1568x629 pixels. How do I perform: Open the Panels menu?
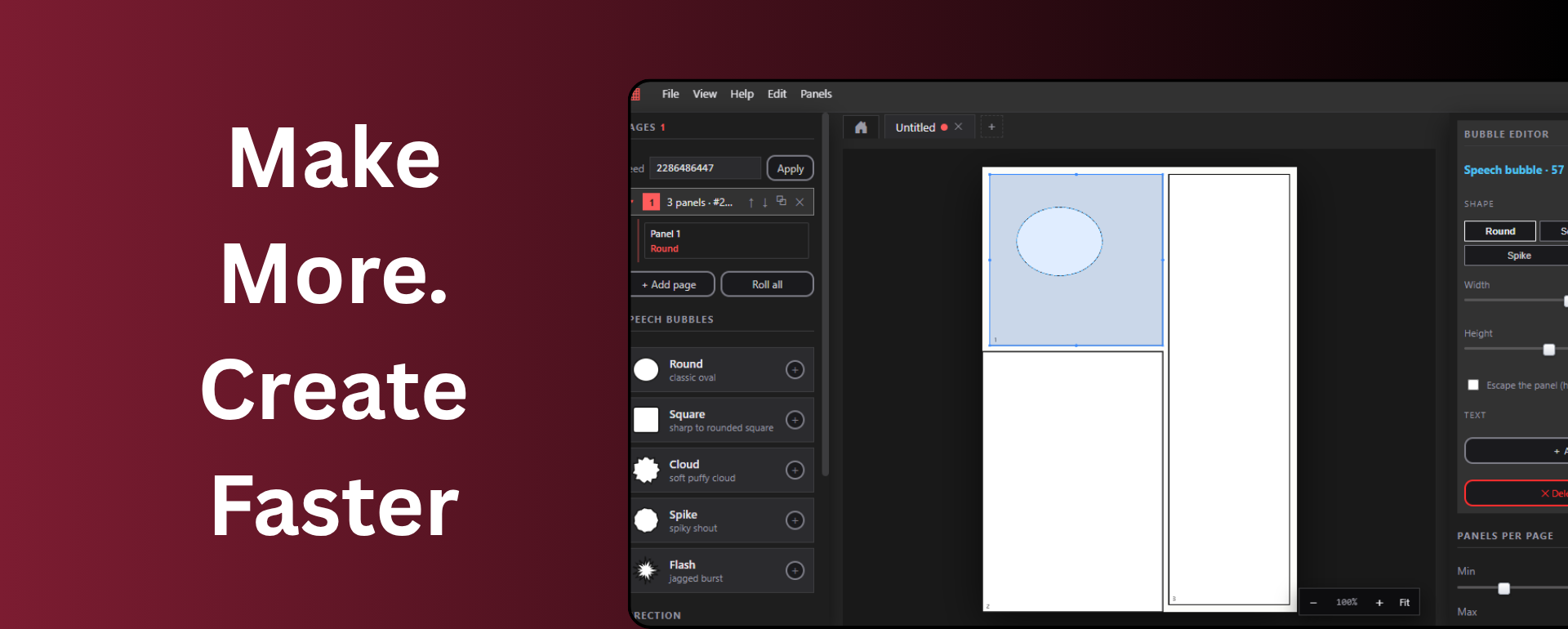click(816, 94)
